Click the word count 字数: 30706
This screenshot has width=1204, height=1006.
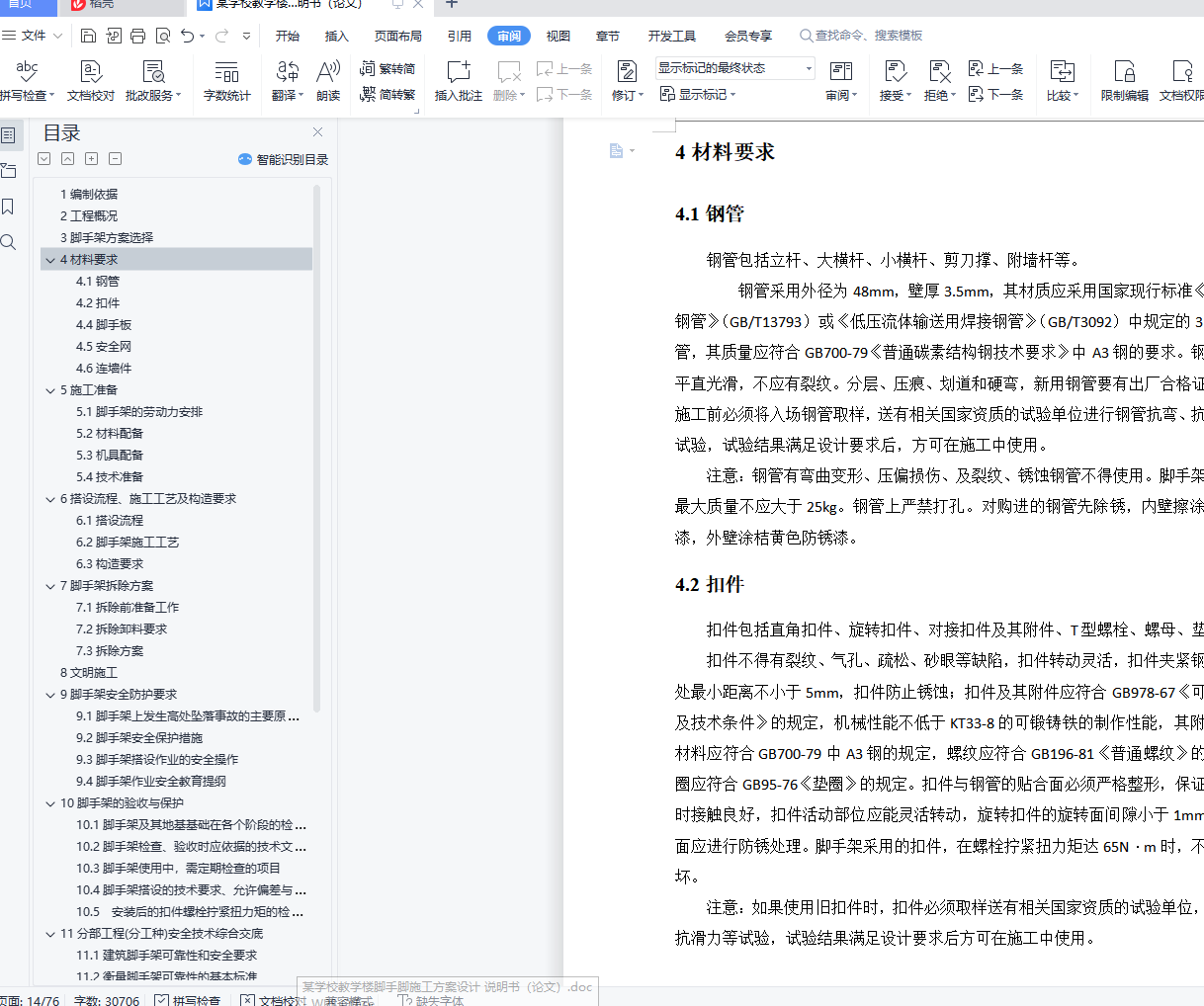pyautogui.click(x=107, y=1000)
